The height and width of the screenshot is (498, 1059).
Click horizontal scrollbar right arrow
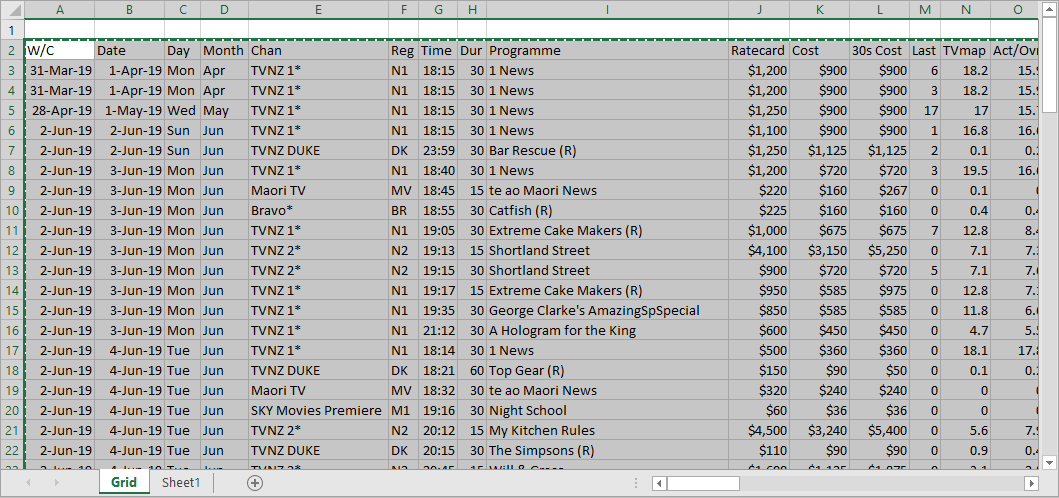pyautogui.click(x=1031, y=483)
